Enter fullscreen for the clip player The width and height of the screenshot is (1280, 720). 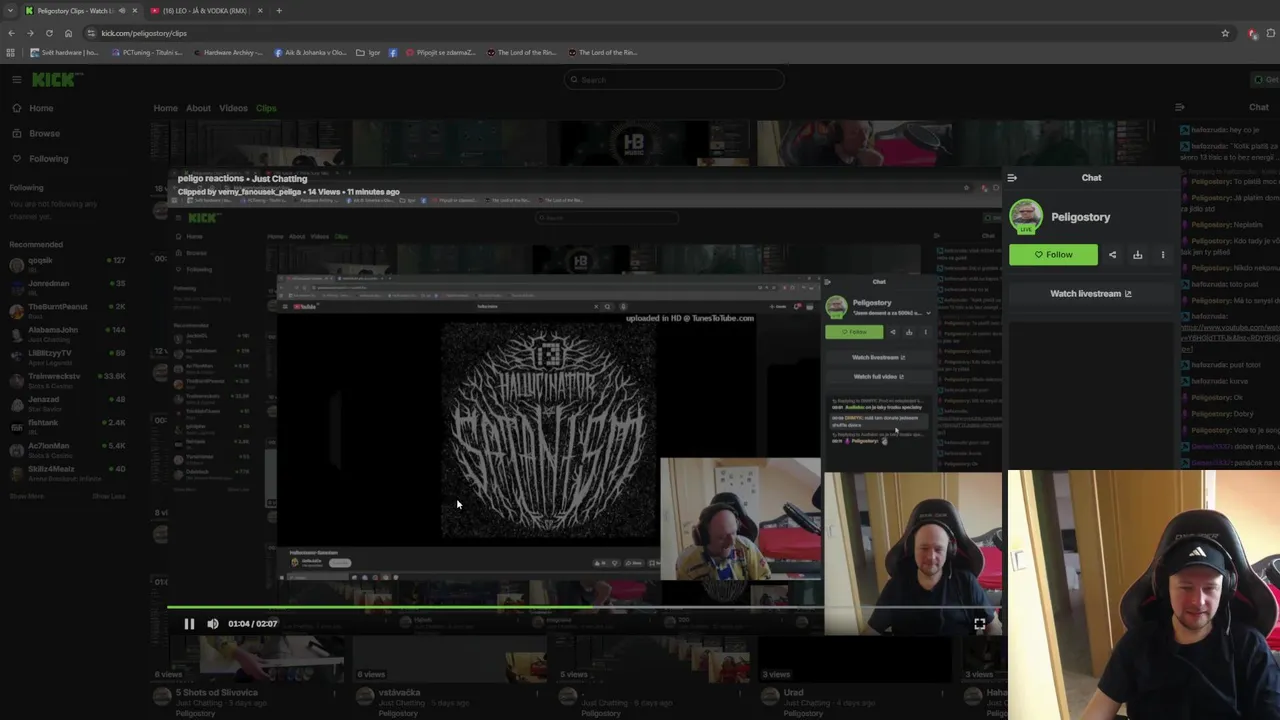click(x=980, y=624)
